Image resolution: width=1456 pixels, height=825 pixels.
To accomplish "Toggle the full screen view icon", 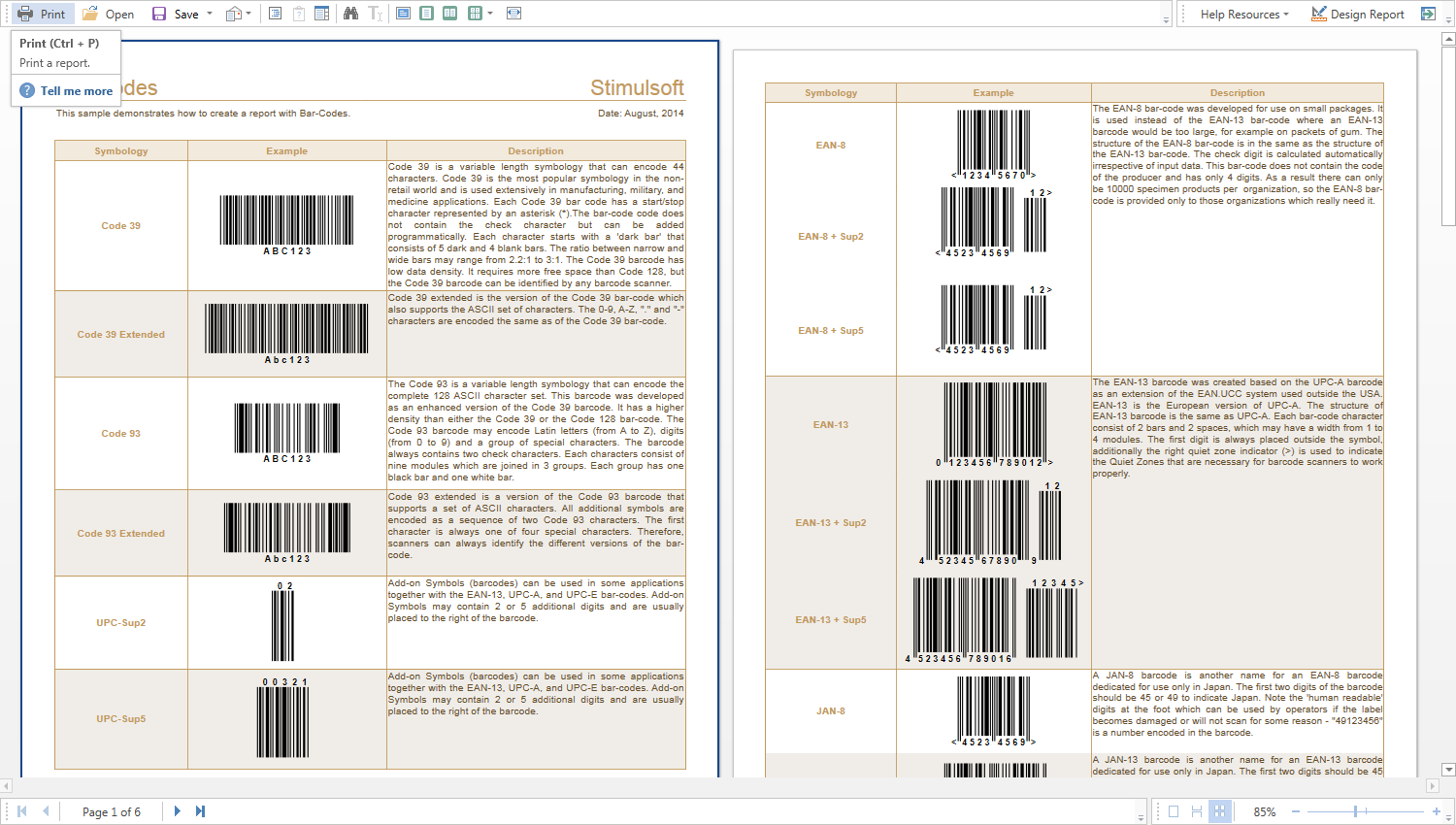I will [x=513, y=14].
